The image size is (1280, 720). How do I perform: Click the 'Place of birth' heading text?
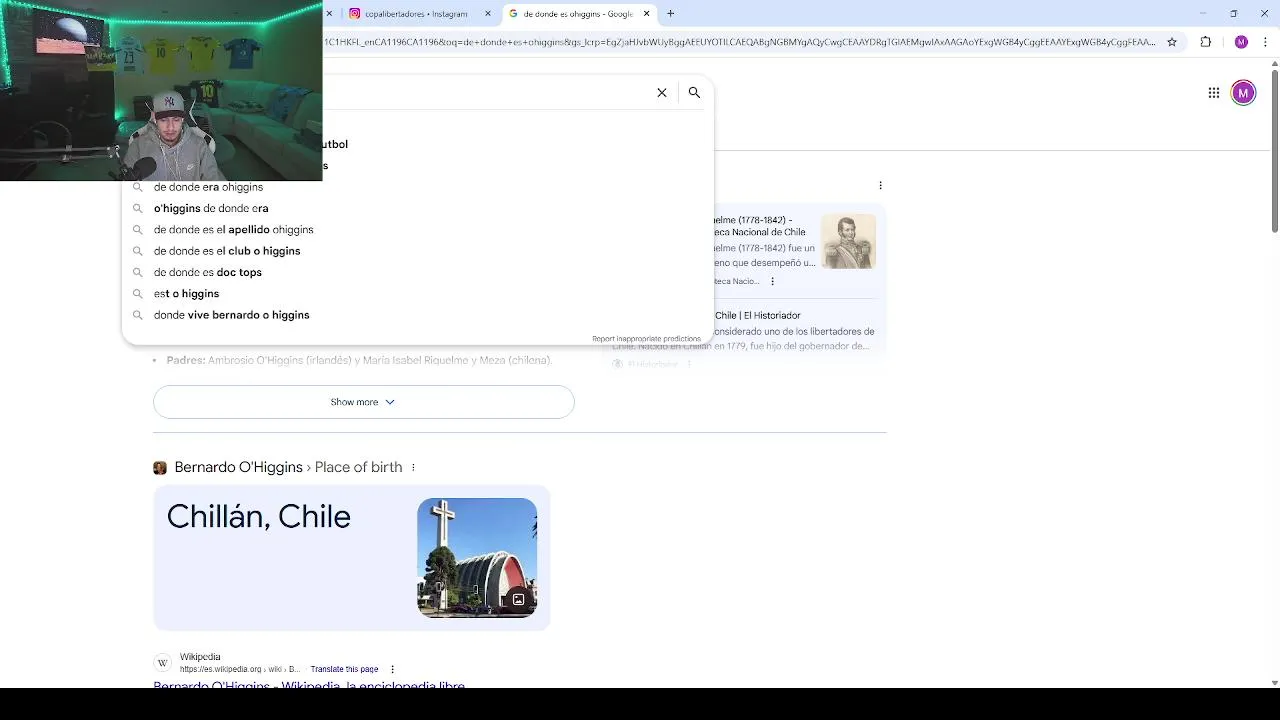click(358, 468)
